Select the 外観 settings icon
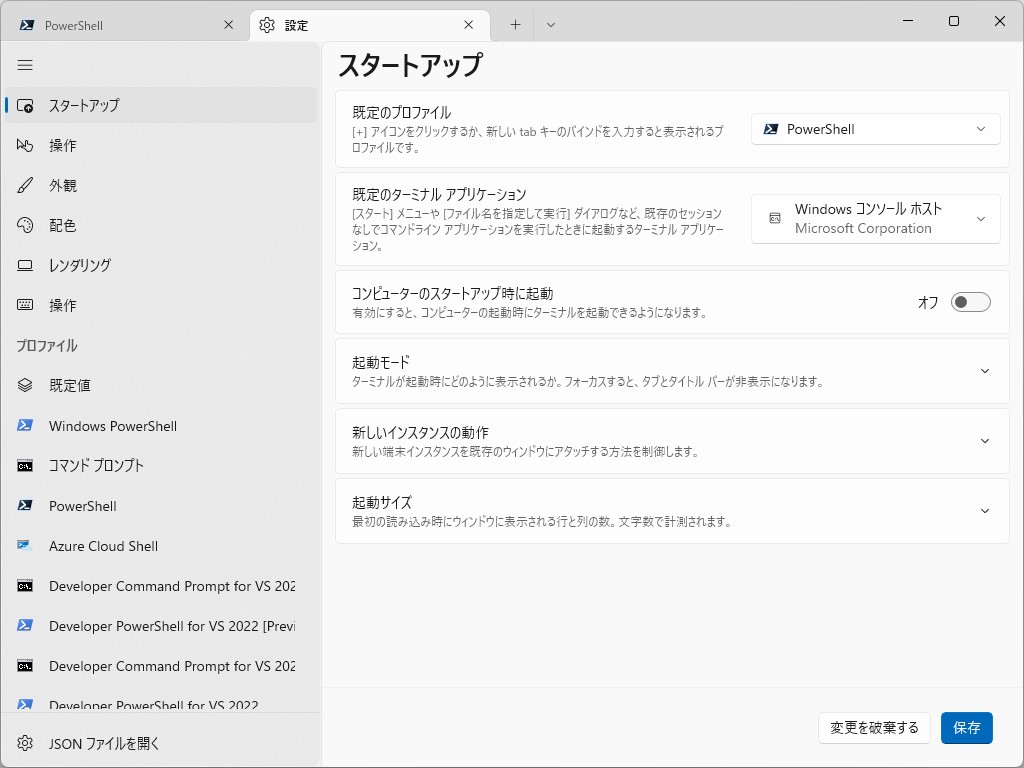The height and width of the screenshot is (768, 1024). 29,185
